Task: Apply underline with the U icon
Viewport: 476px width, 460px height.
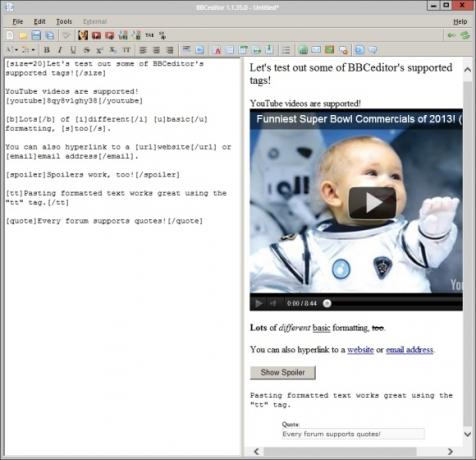Action: (73, 50)
